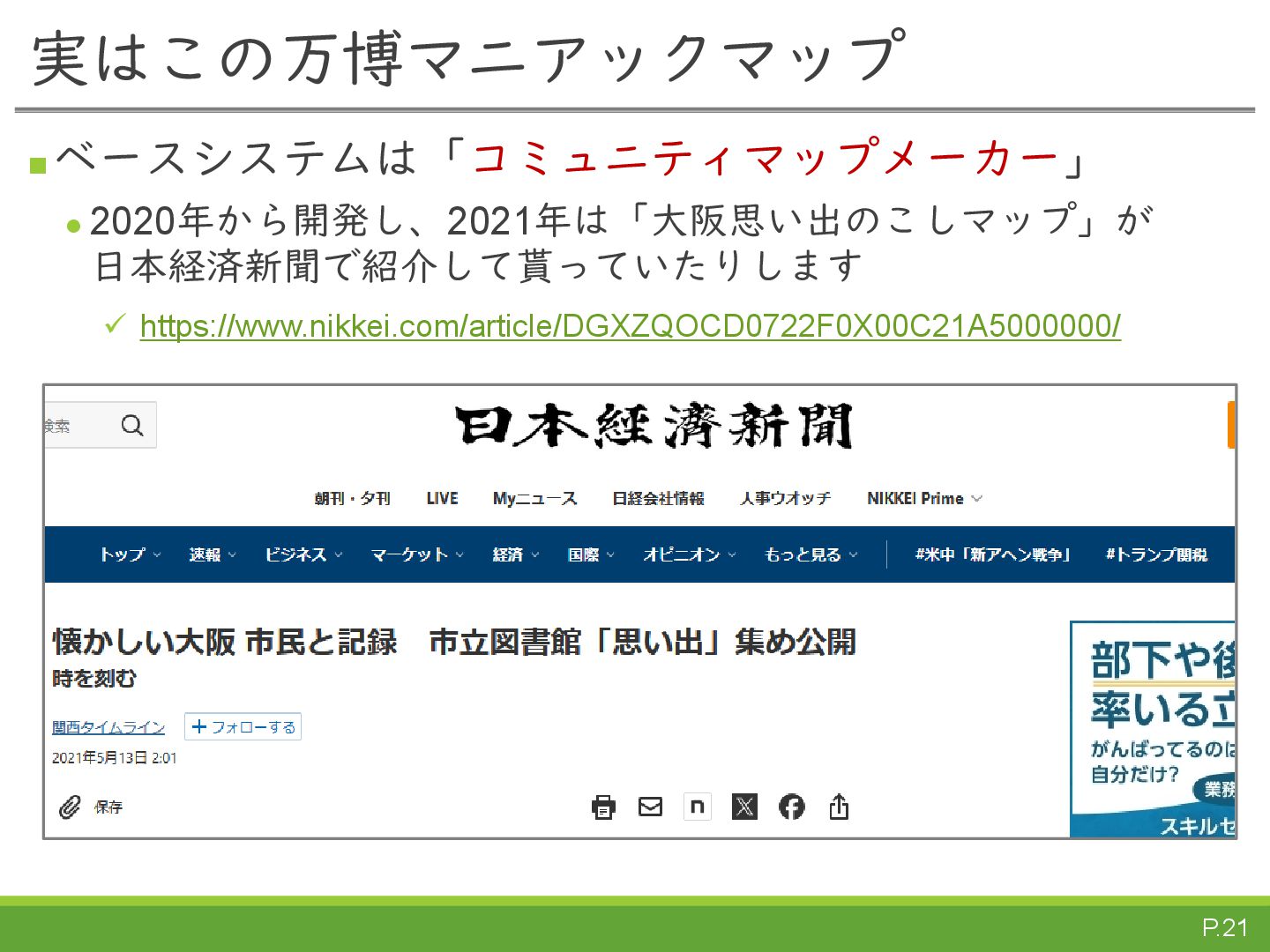The image size is (1270, 952).
Task: Expand the トップ navigation dropdown
Action: tap(130, 554)
